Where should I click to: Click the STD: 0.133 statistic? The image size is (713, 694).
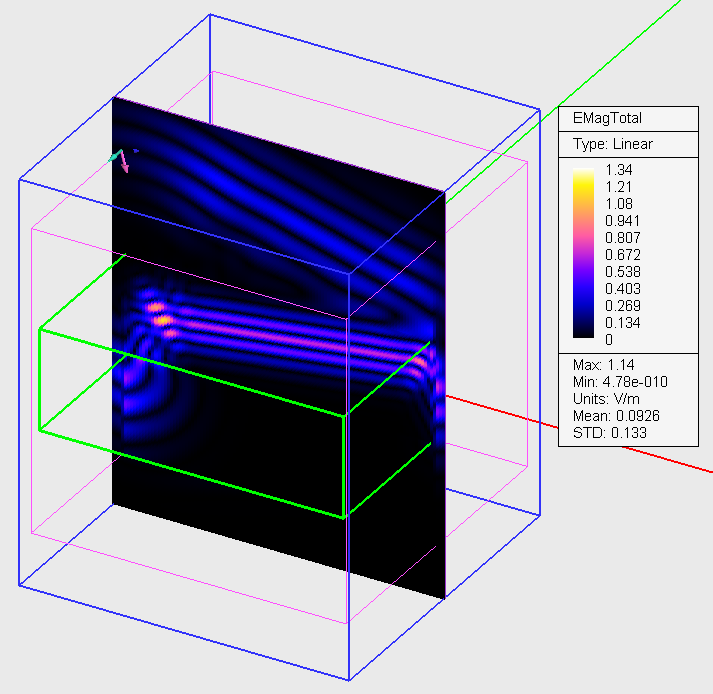coord(610,432)
